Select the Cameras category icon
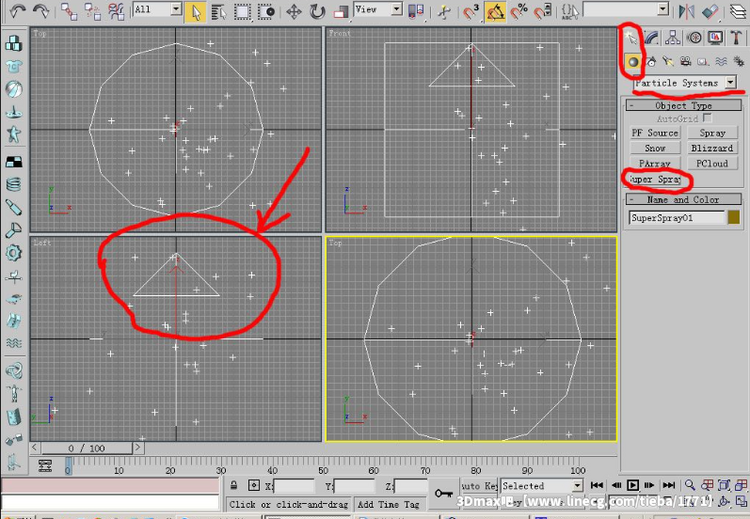750x519 pixels. tap(686, 62)
